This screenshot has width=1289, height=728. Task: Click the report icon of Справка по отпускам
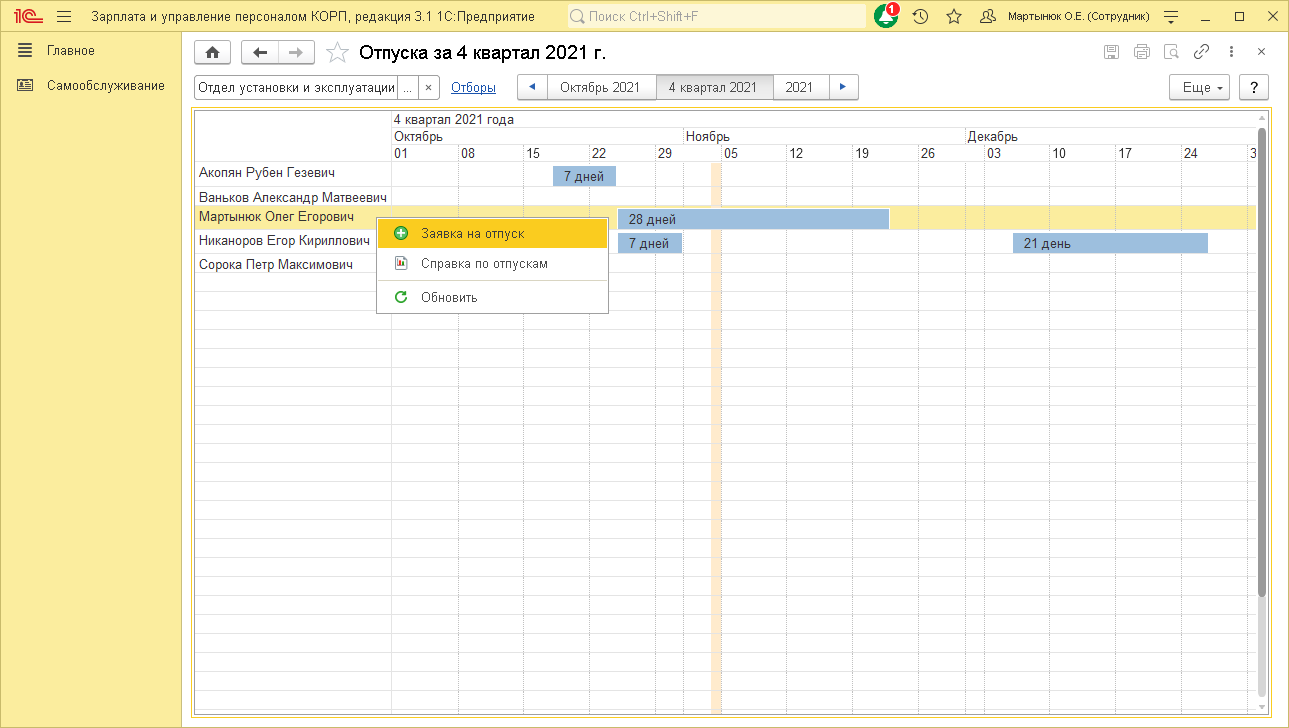point(401,264)
